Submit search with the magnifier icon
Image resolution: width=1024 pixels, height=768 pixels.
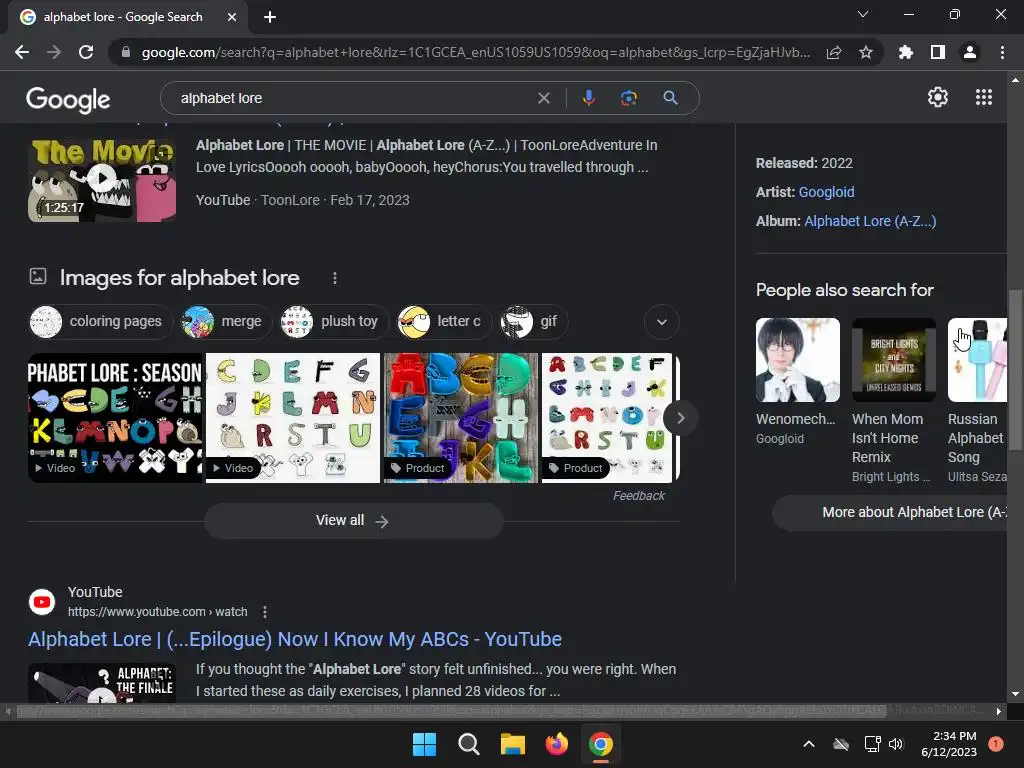670,98
